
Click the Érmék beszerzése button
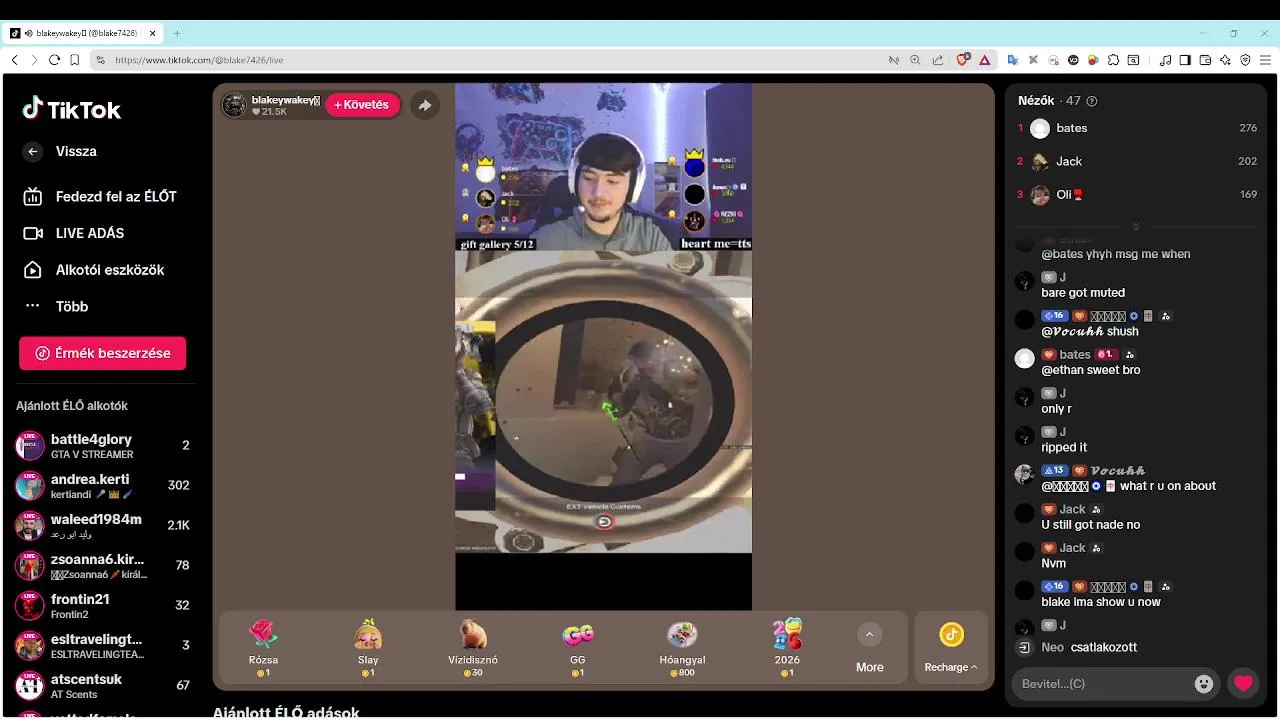[102, 353]
